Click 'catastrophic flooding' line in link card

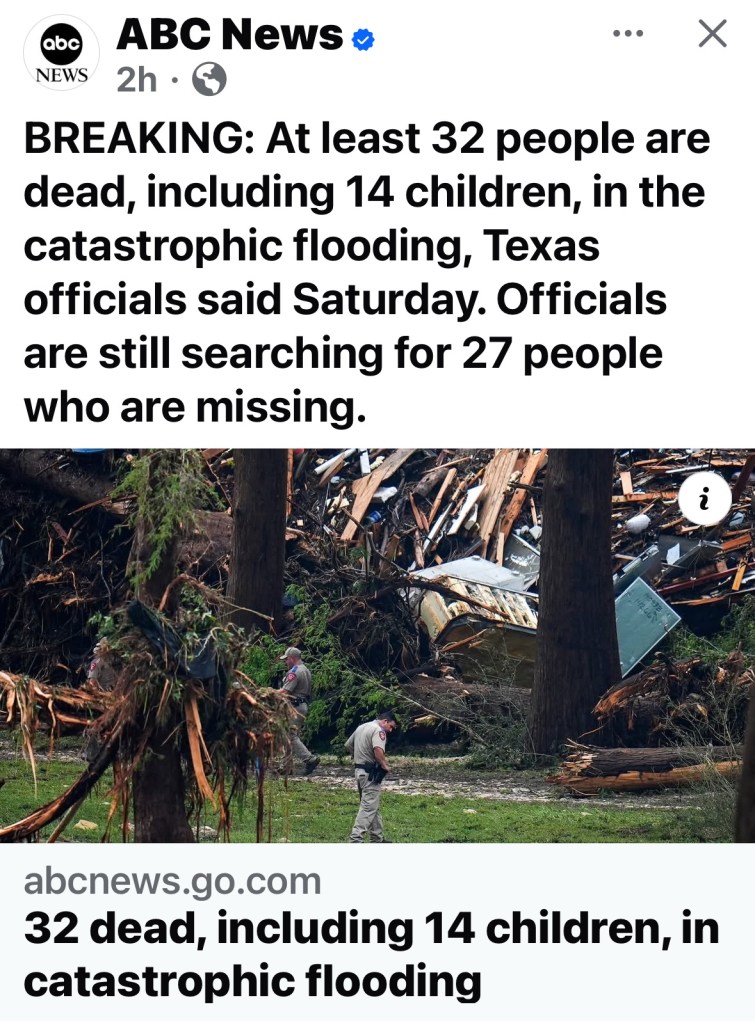tap(253, 981)
